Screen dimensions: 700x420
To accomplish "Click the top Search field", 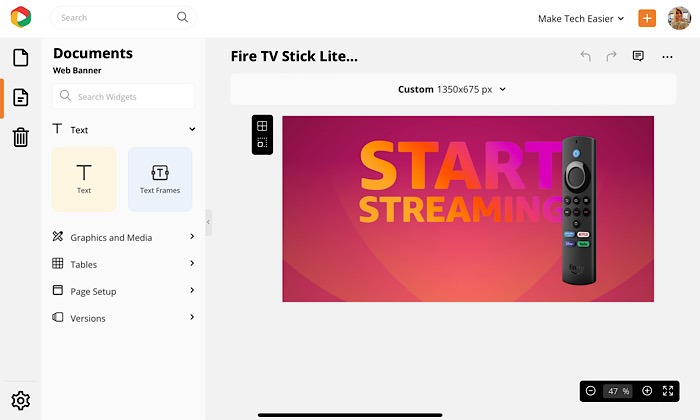I will point(123,17).
